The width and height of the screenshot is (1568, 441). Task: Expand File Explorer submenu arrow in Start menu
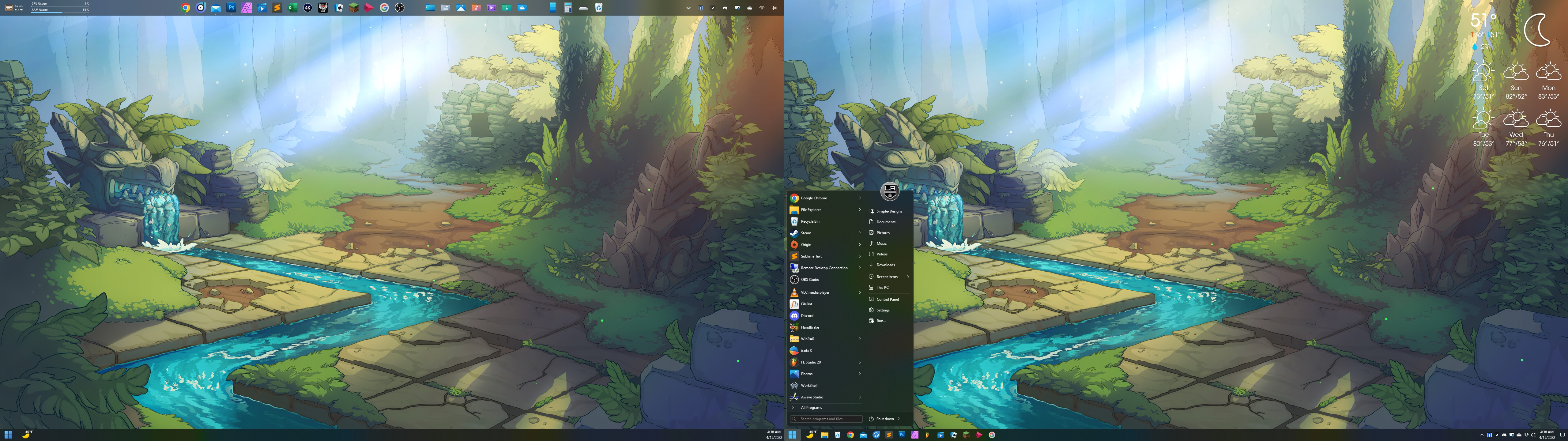click(859, 209)
